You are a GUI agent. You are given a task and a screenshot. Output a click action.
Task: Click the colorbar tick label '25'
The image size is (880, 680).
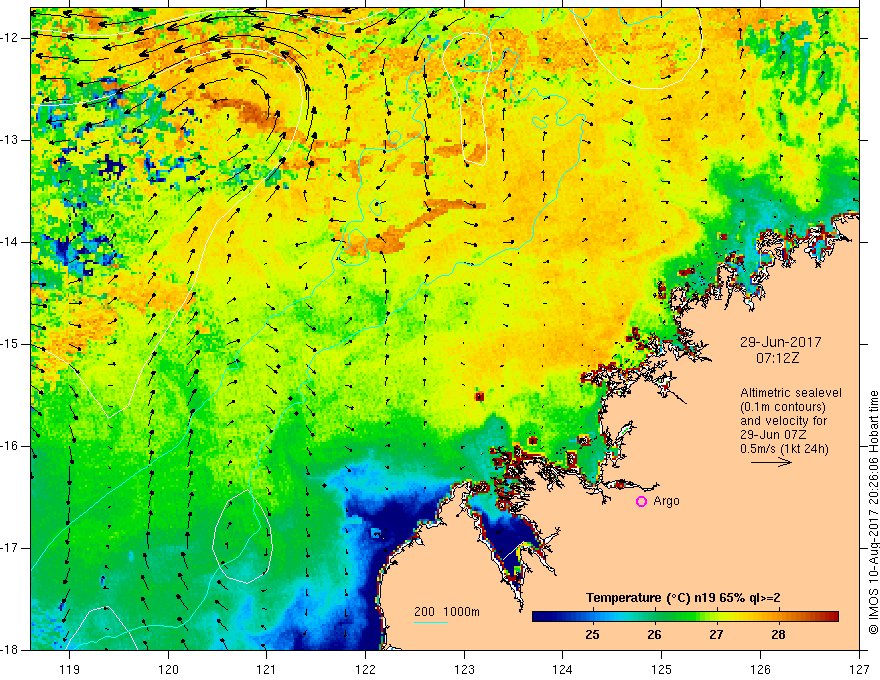click(592, 635)
